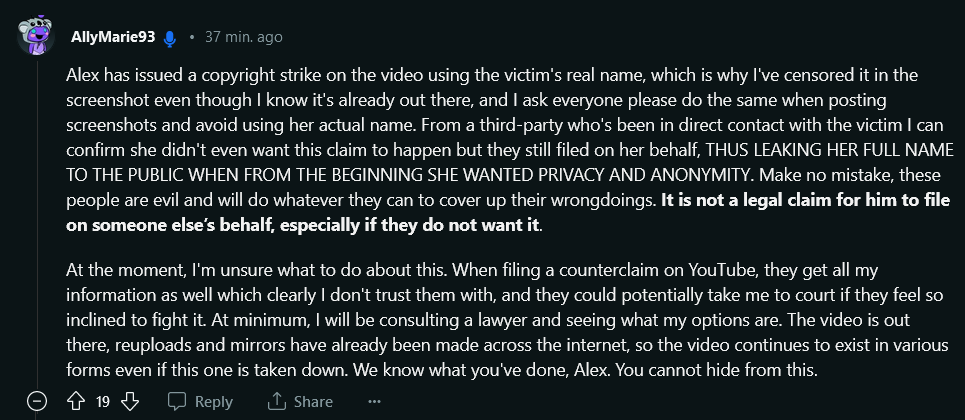
Task: Collapse the comment using the minus button
Action: (37, 401)
